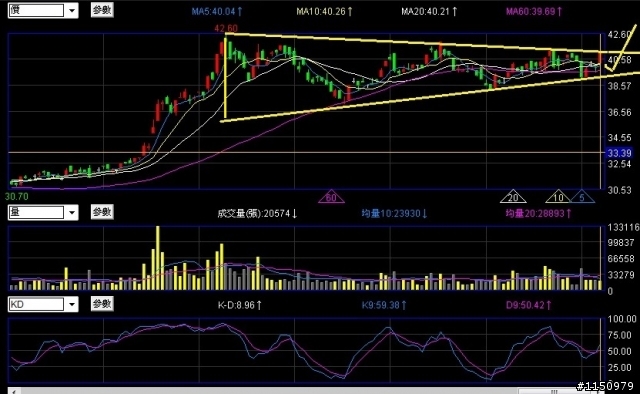Click the MA5:40.04 label
640x394 pixels.
217,11
